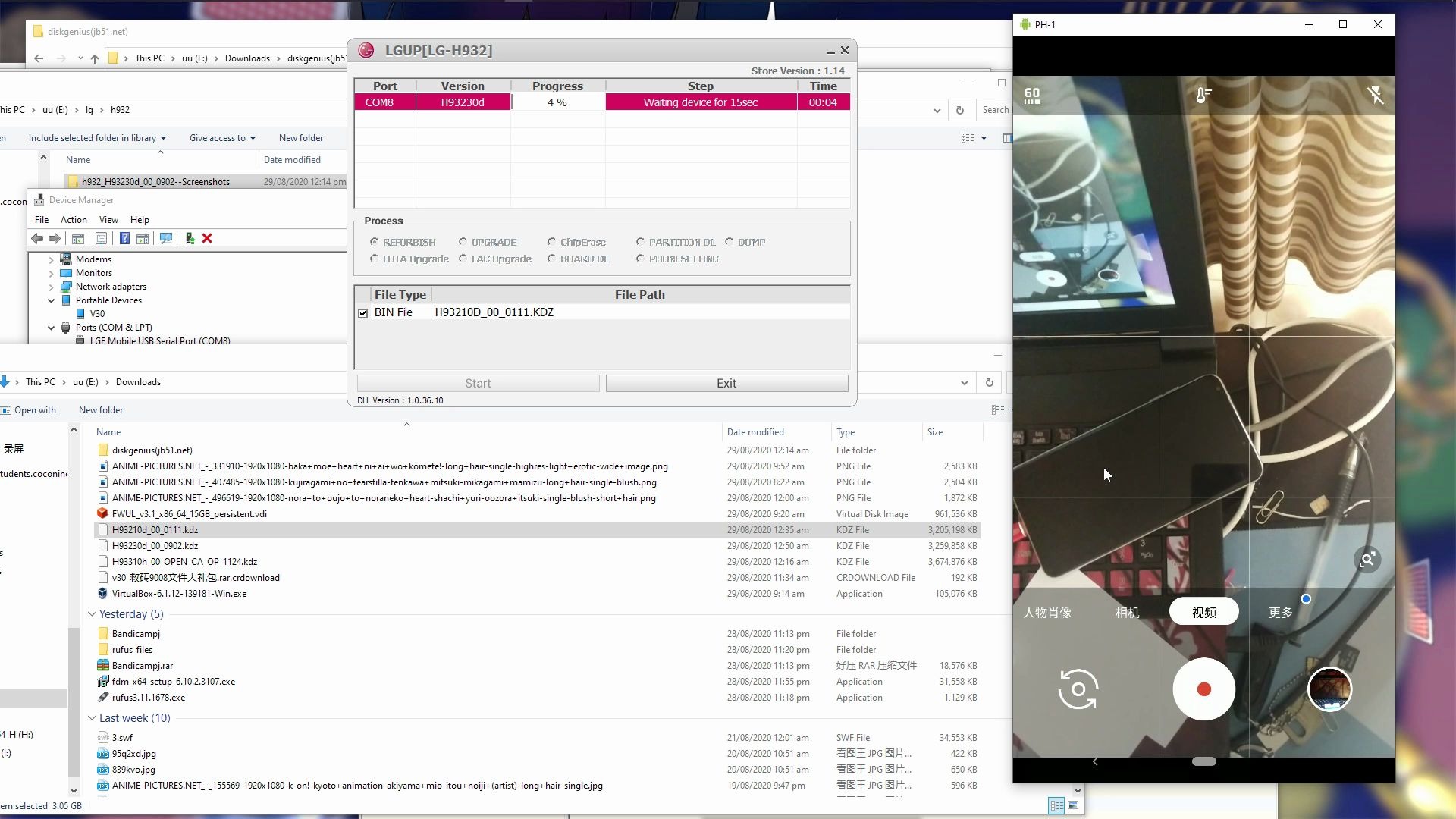Collapse the Yesterday group in Explorer
The height and width of the screenshot is (819, 1456).
(x=93, y=614)
